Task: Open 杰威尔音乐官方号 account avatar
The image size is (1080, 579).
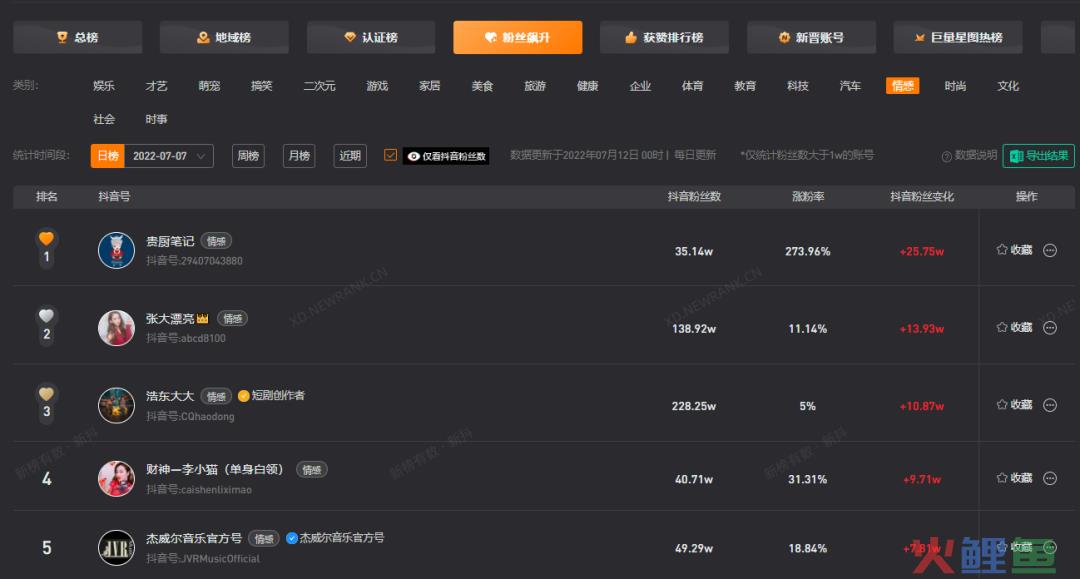Action: point(116,548)
